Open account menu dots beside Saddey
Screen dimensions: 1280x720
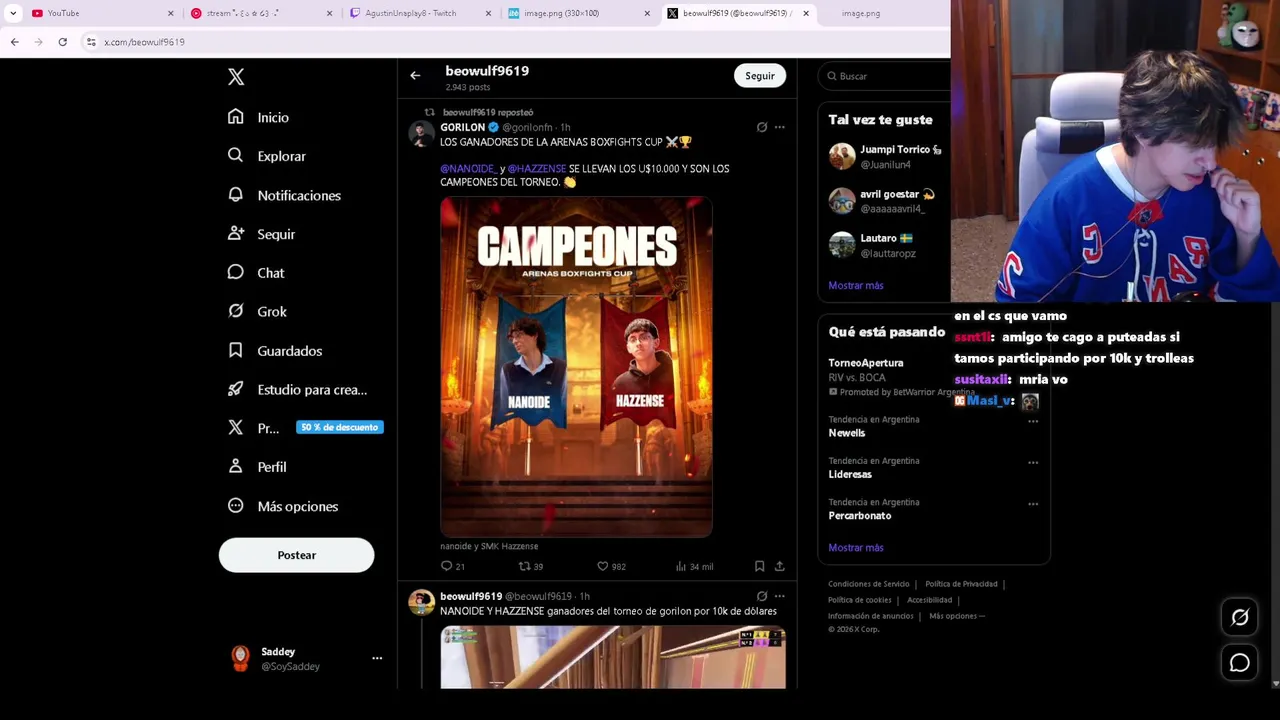(377, 658)
